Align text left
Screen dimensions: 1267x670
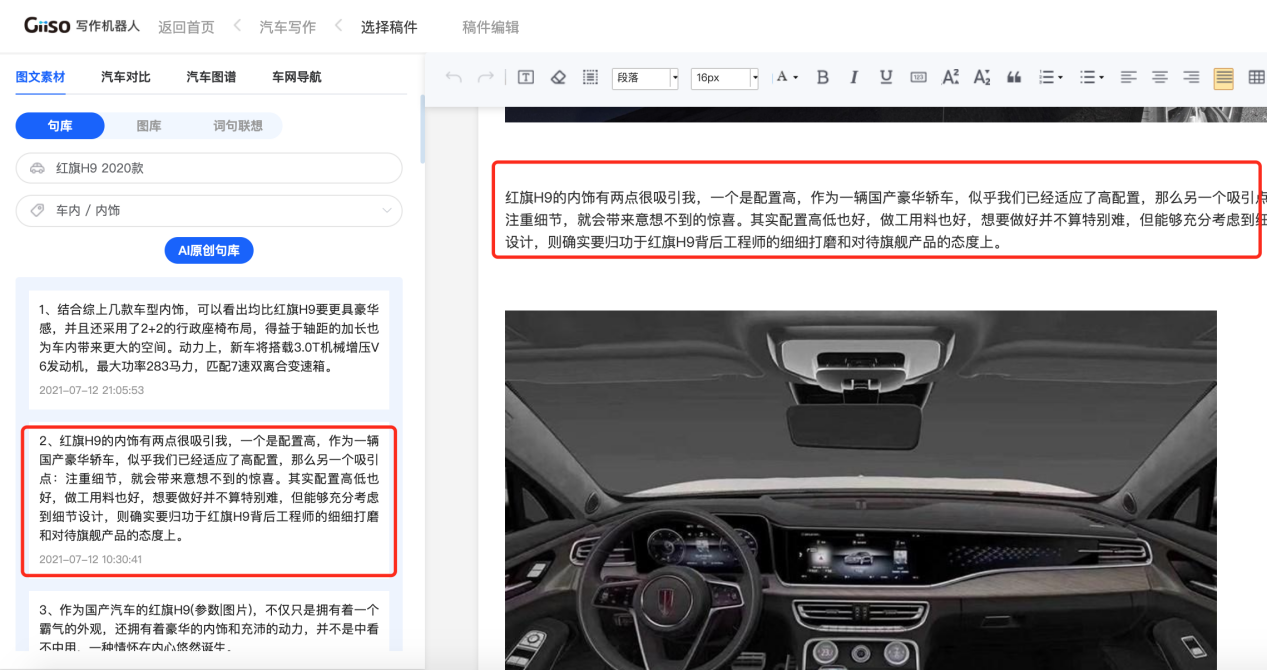1128,77
